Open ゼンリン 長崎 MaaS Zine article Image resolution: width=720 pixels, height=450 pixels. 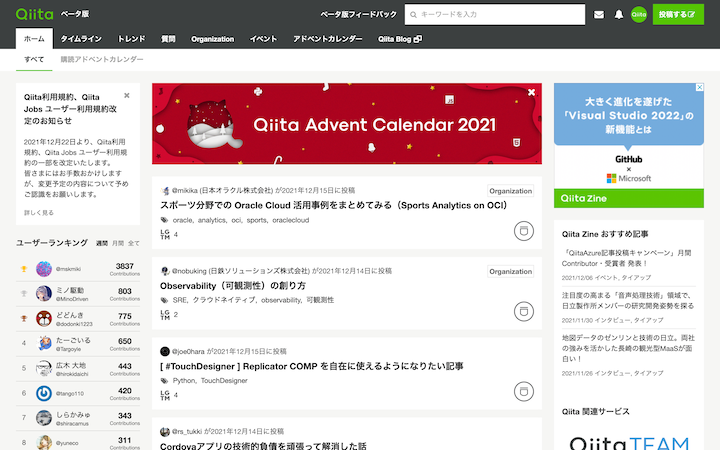(628, 348)
